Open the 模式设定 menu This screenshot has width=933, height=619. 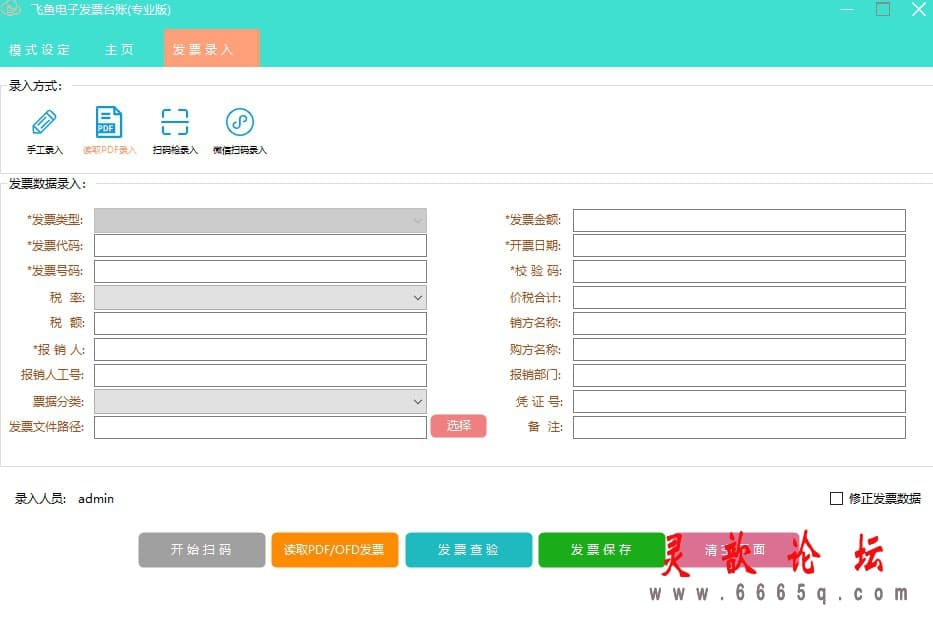click(x=40, y=49)
